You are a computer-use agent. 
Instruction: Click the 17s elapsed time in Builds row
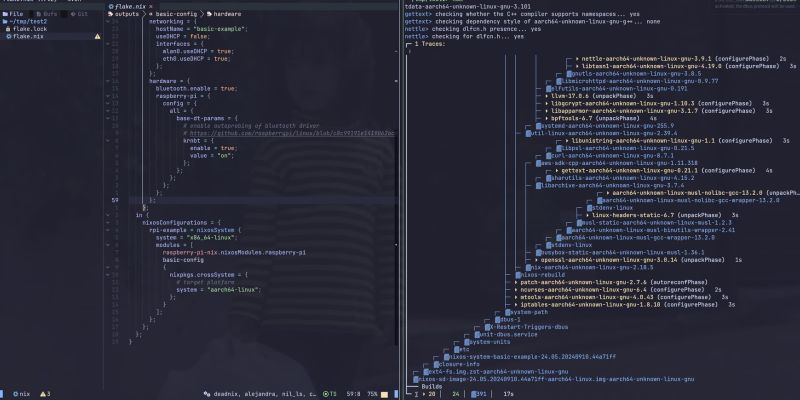pos(508,394)
